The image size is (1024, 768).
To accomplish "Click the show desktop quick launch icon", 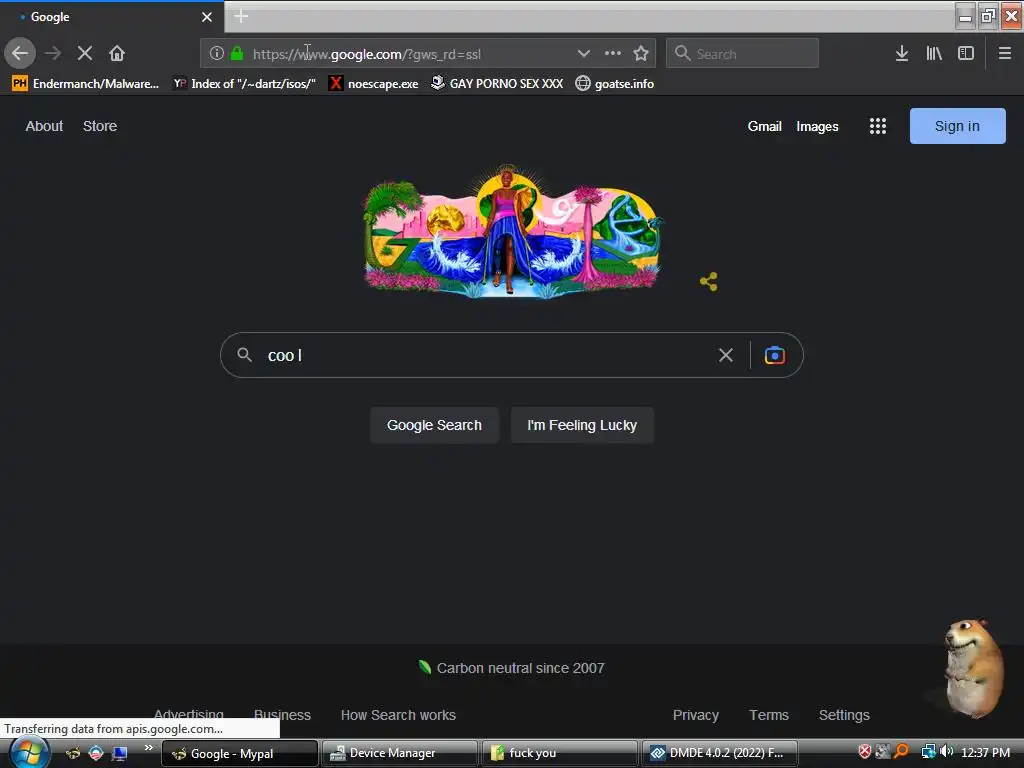I will coord(119,753).
